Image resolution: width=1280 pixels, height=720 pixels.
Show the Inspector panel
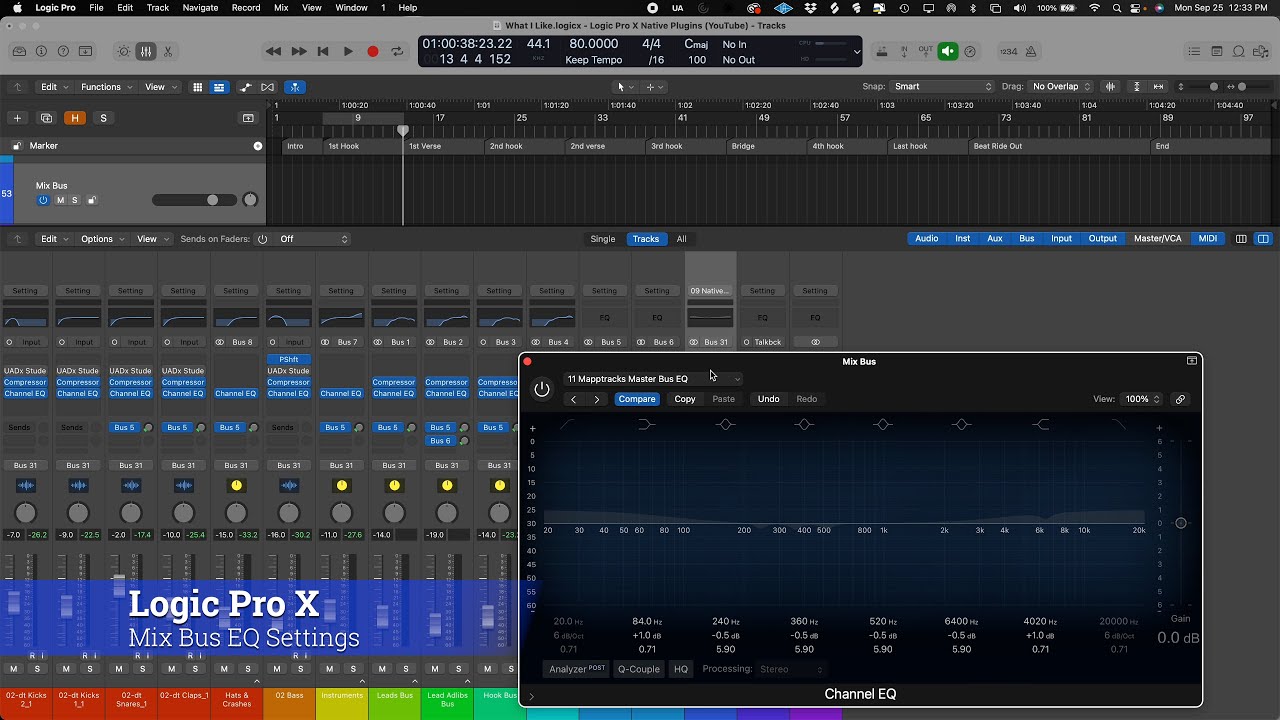pyautogui.click(x=41, y=51)
